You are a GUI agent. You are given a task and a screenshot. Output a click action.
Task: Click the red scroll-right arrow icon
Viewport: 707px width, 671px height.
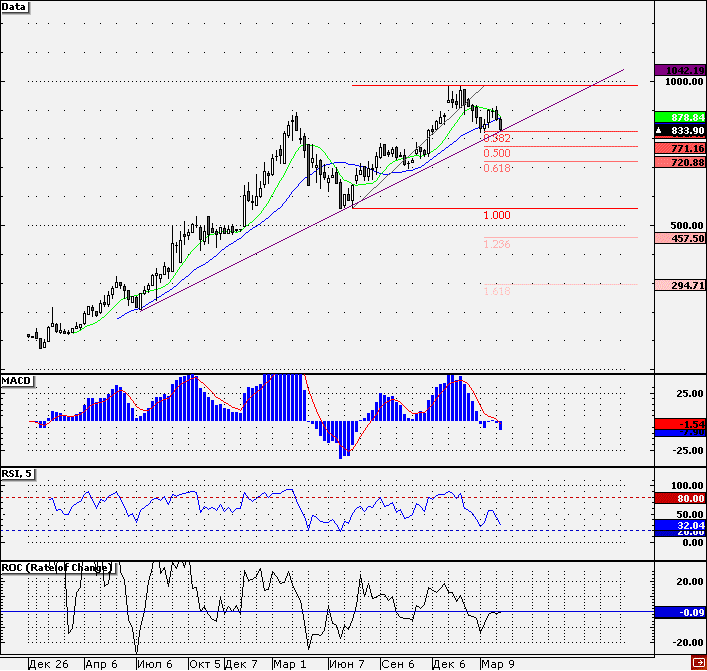coord(699,663)
